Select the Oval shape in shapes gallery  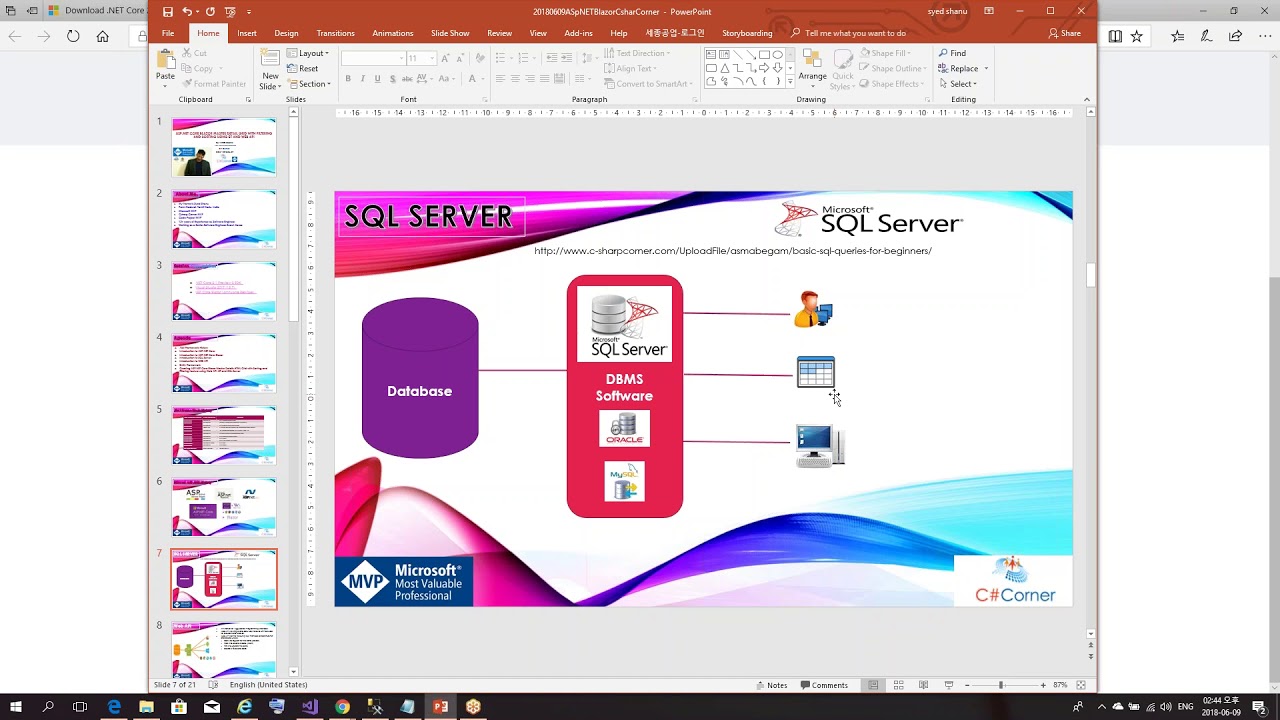777,54
